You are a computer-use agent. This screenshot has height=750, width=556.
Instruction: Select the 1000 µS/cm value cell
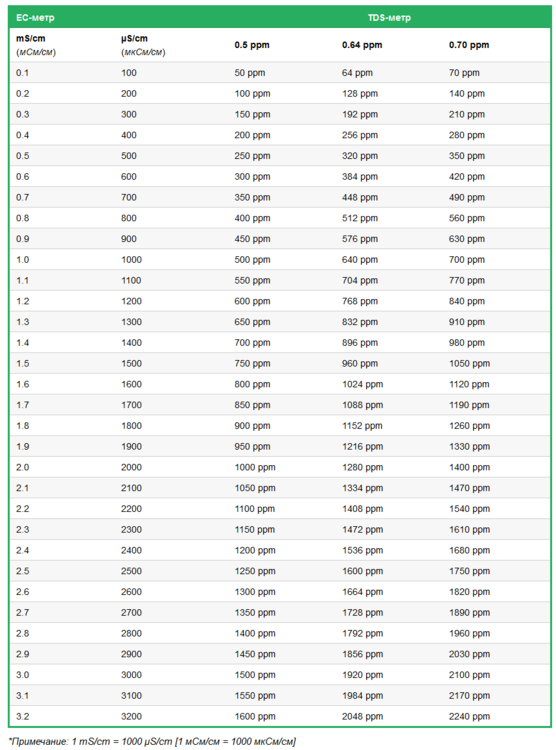click(x=131, y=260)
